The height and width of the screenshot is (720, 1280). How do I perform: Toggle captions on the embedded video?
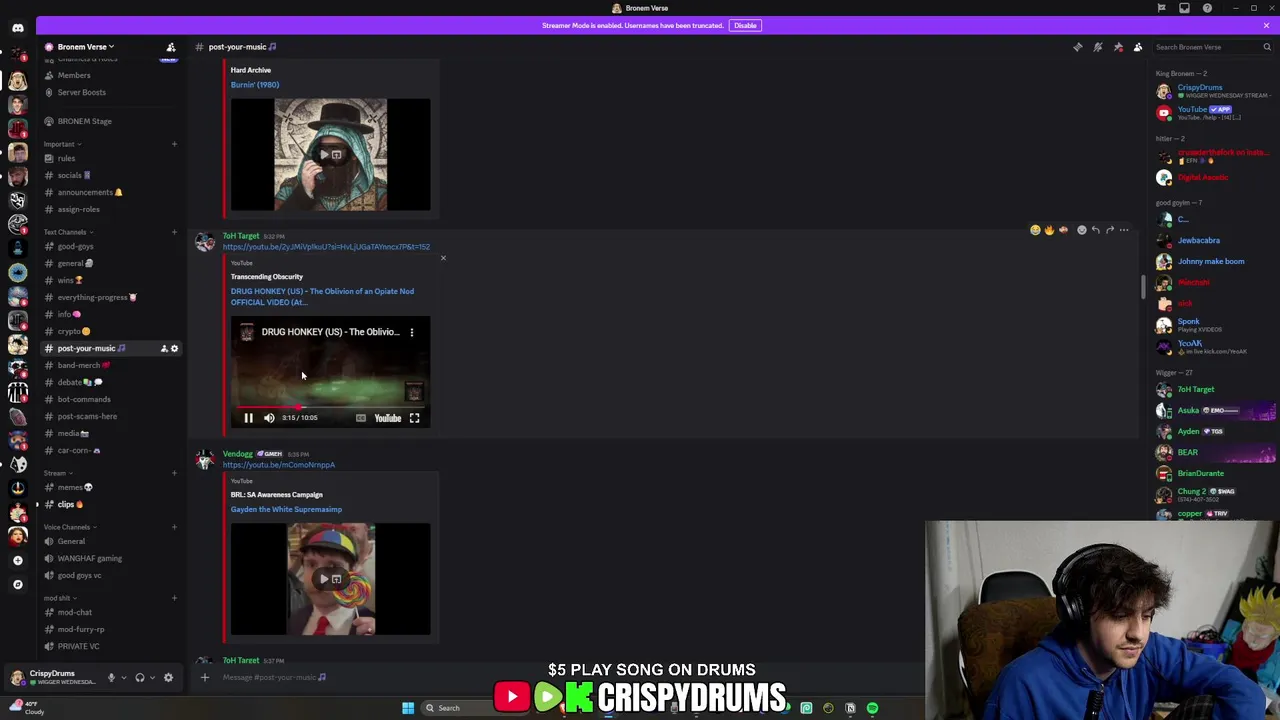[361, 418]
